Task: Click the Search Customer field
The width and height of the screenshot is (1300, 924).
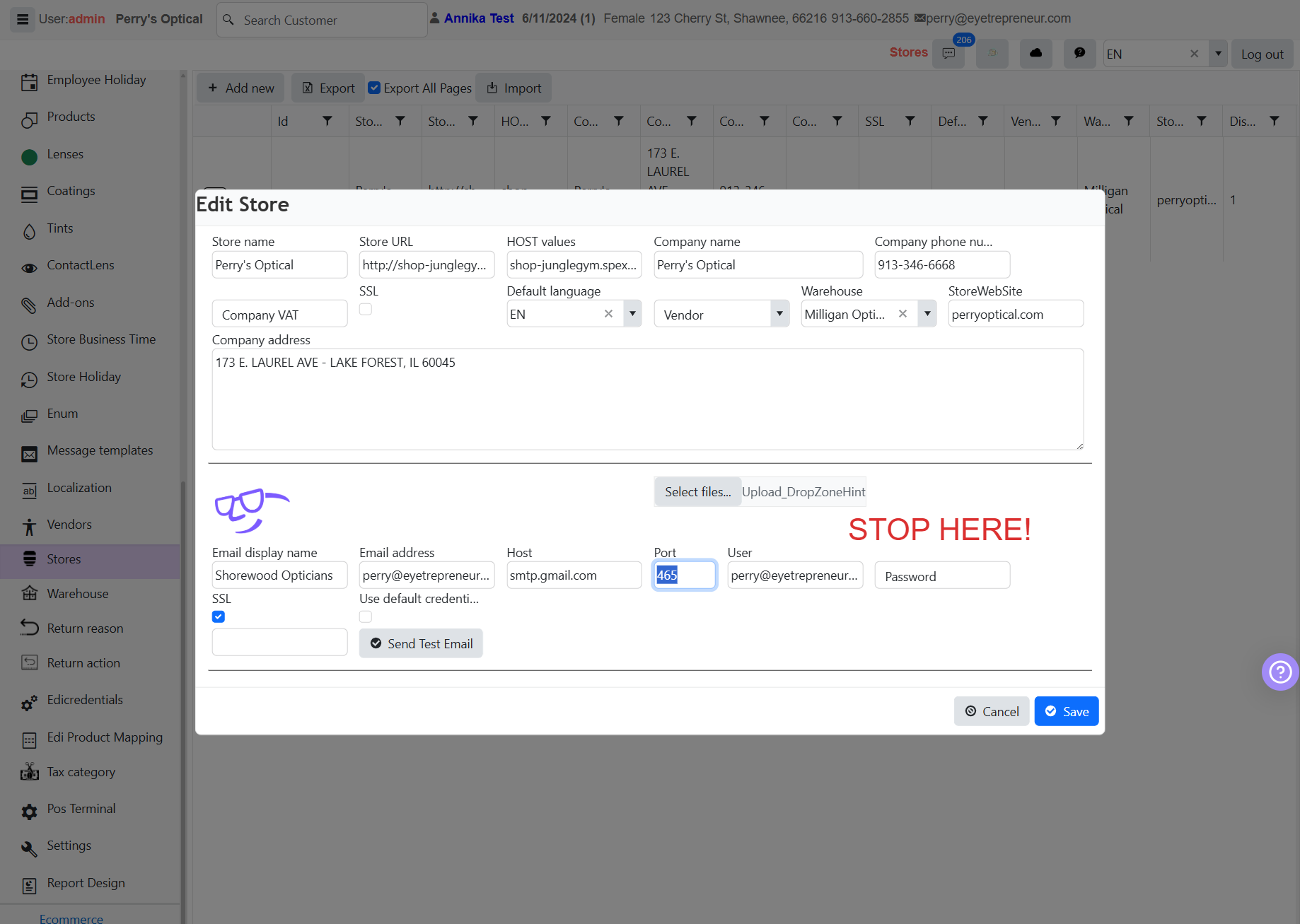Action: pyautogui.click(x=322, y=20)
